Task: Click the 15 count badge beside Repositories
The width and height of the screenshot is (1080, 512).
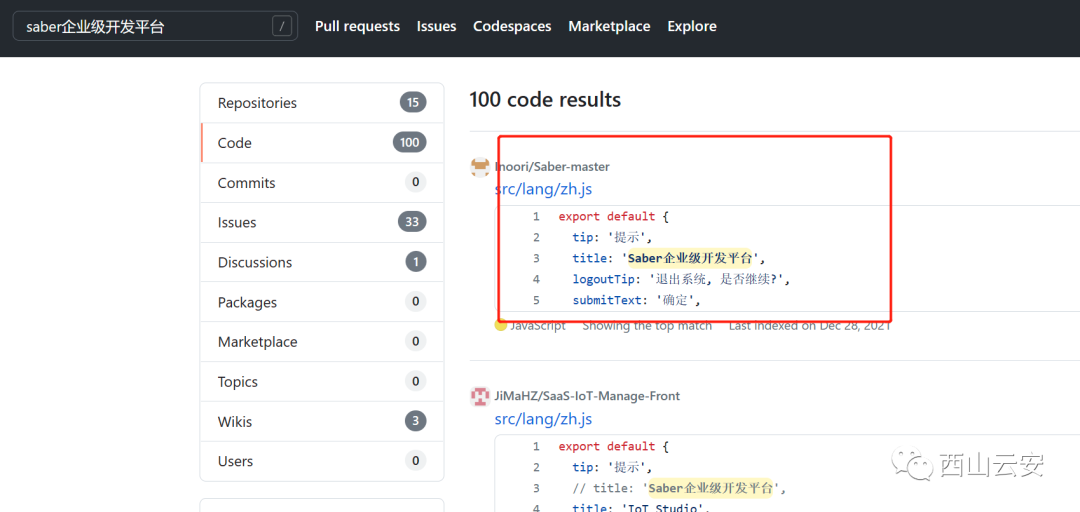Action: (x=413, y=103)
